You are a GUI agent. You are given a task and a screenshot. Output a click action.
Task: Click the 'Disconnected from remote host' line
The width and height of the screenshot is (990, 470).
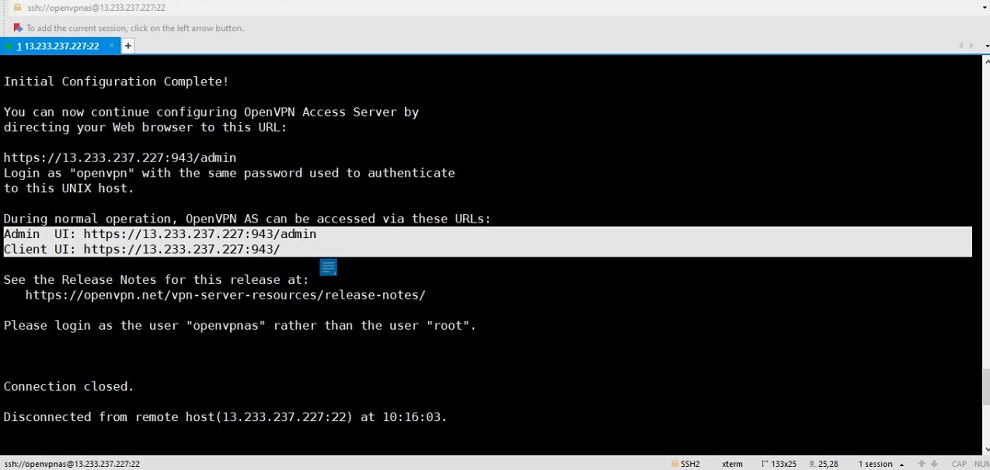225,417
